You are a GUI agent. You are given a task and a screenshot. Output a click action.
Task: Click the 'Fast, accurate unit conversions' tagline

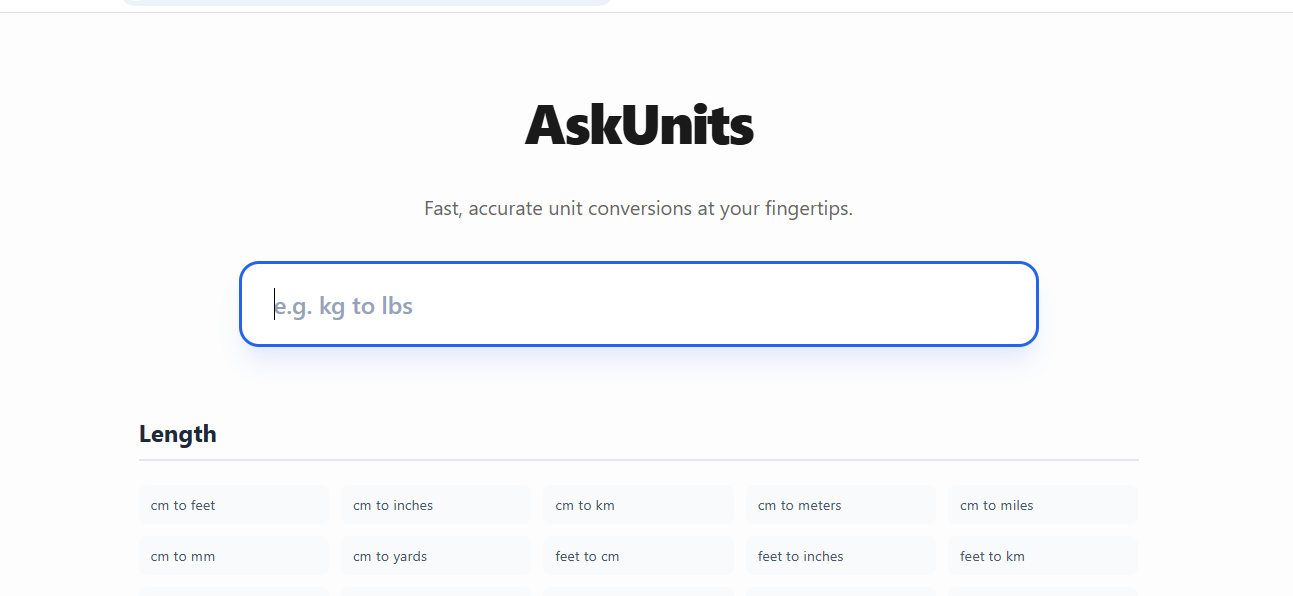(638, 209)
